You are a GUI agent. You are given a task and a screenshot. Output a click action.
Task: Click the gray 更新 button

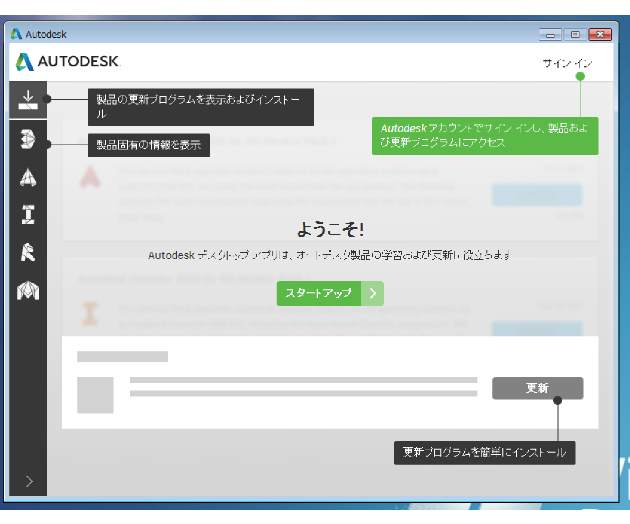[538, 388]
